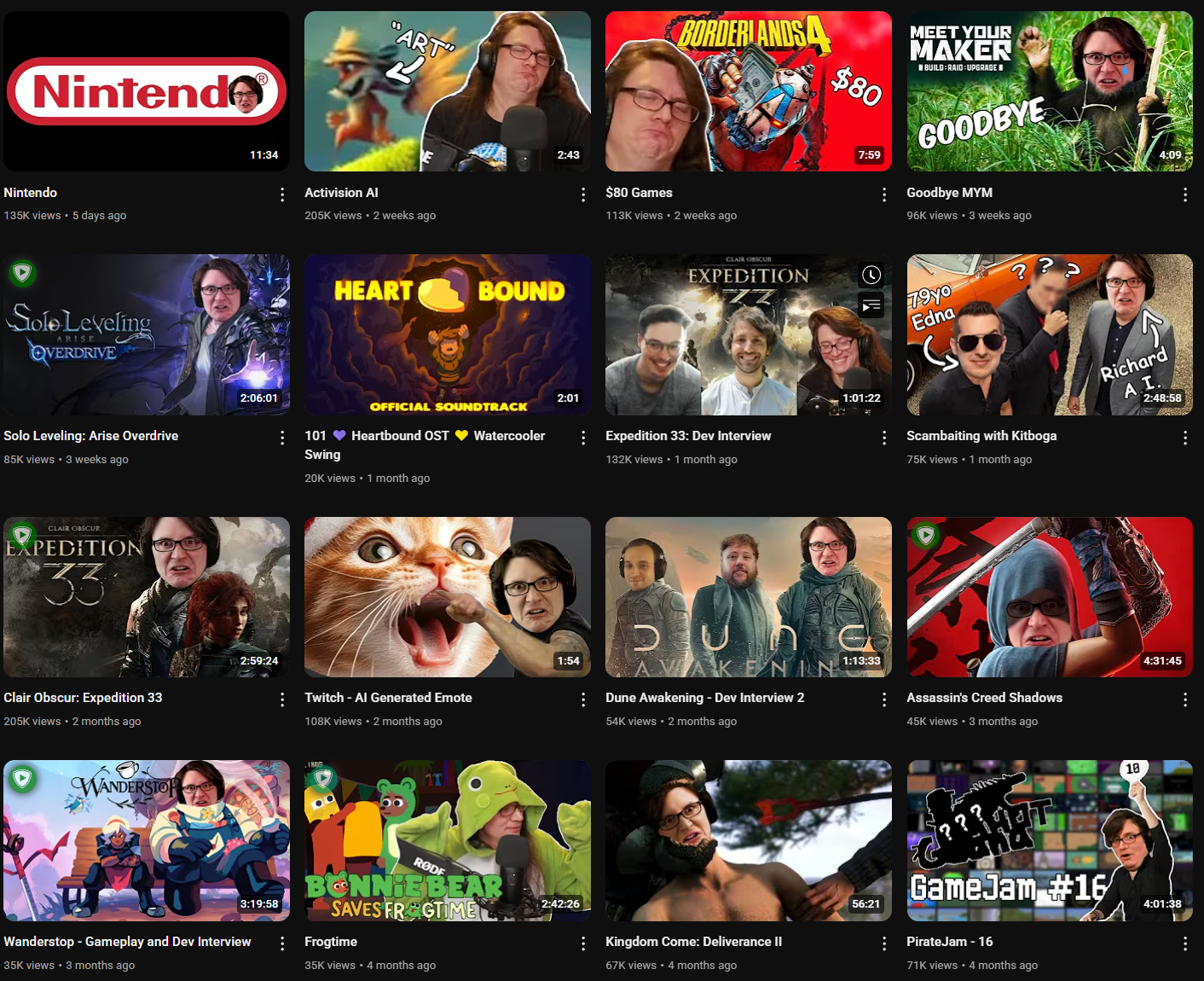Open the Frogtime video title

331,942
